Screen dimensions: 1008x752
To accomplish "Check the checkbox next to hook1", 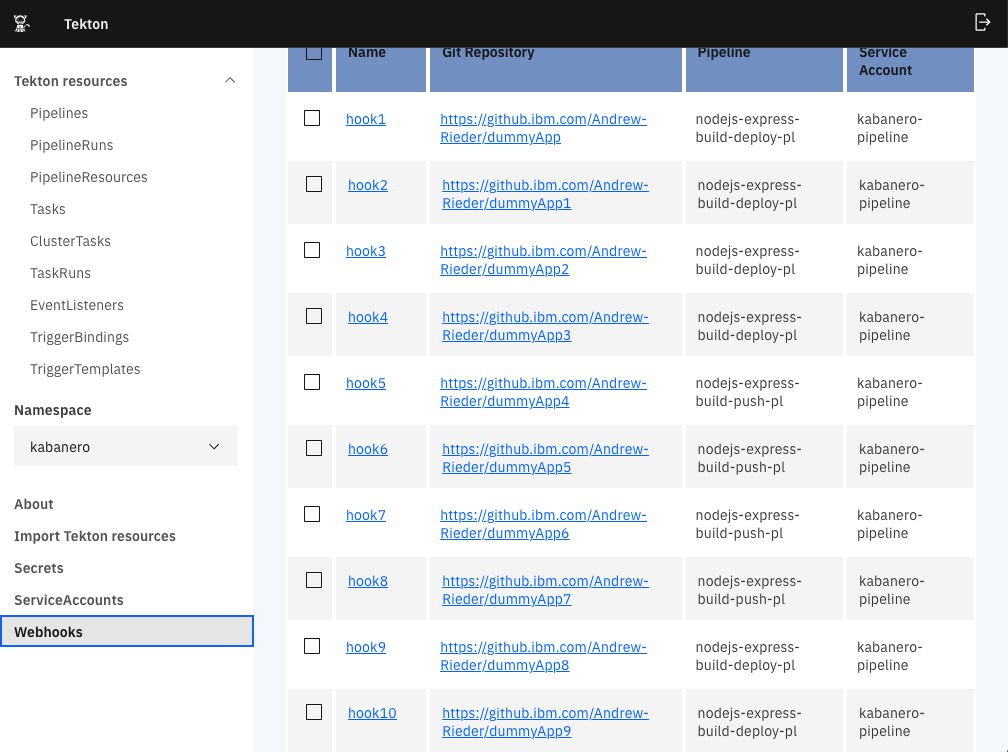I will (x=311, y=117).
